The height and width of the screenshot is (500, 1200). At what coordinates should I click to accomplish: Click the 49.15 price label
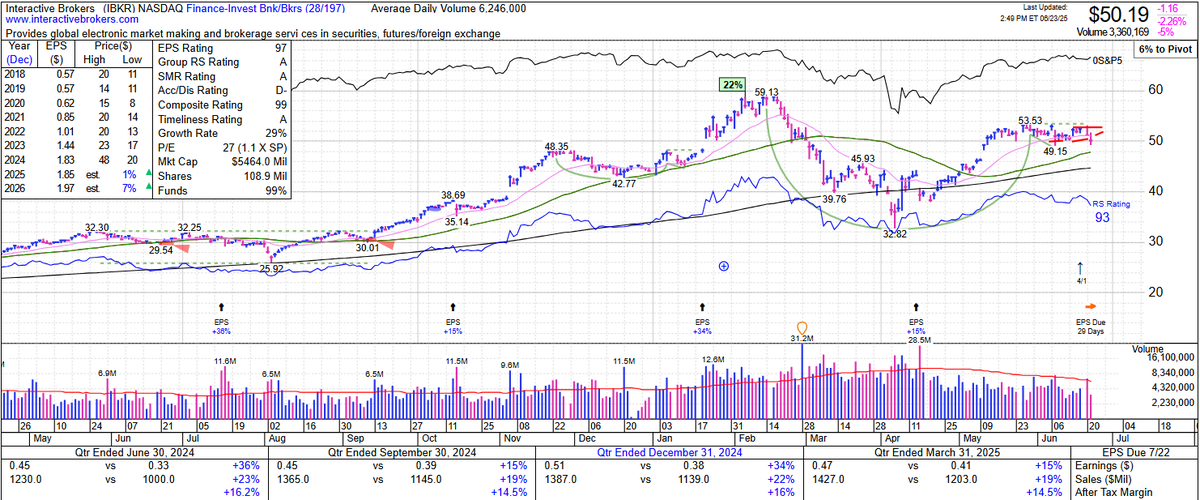[1054, 151]
